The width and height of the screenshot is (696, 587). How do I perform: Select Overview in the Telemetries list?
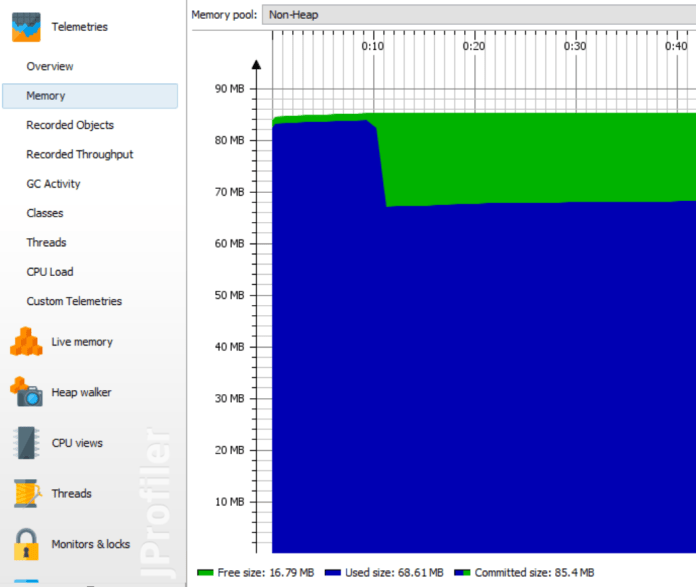pyautogui.click(x=50, y=67)
